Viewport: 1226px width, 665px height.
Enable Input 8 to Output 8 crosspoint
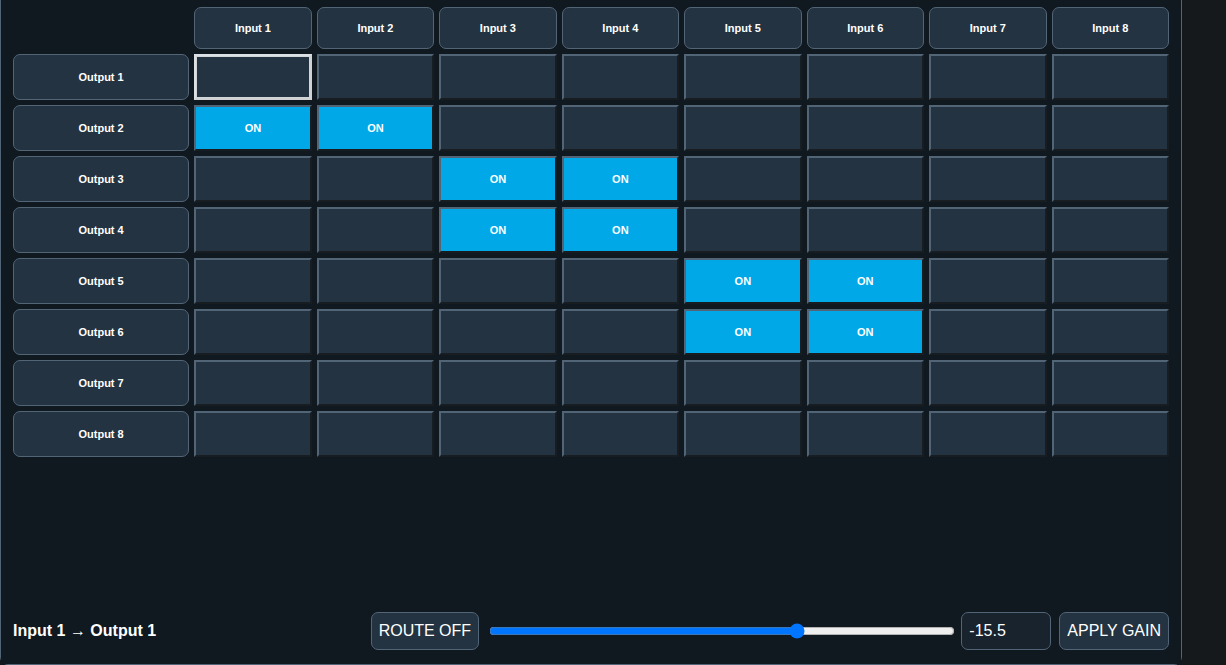(x=1110, y=434)
